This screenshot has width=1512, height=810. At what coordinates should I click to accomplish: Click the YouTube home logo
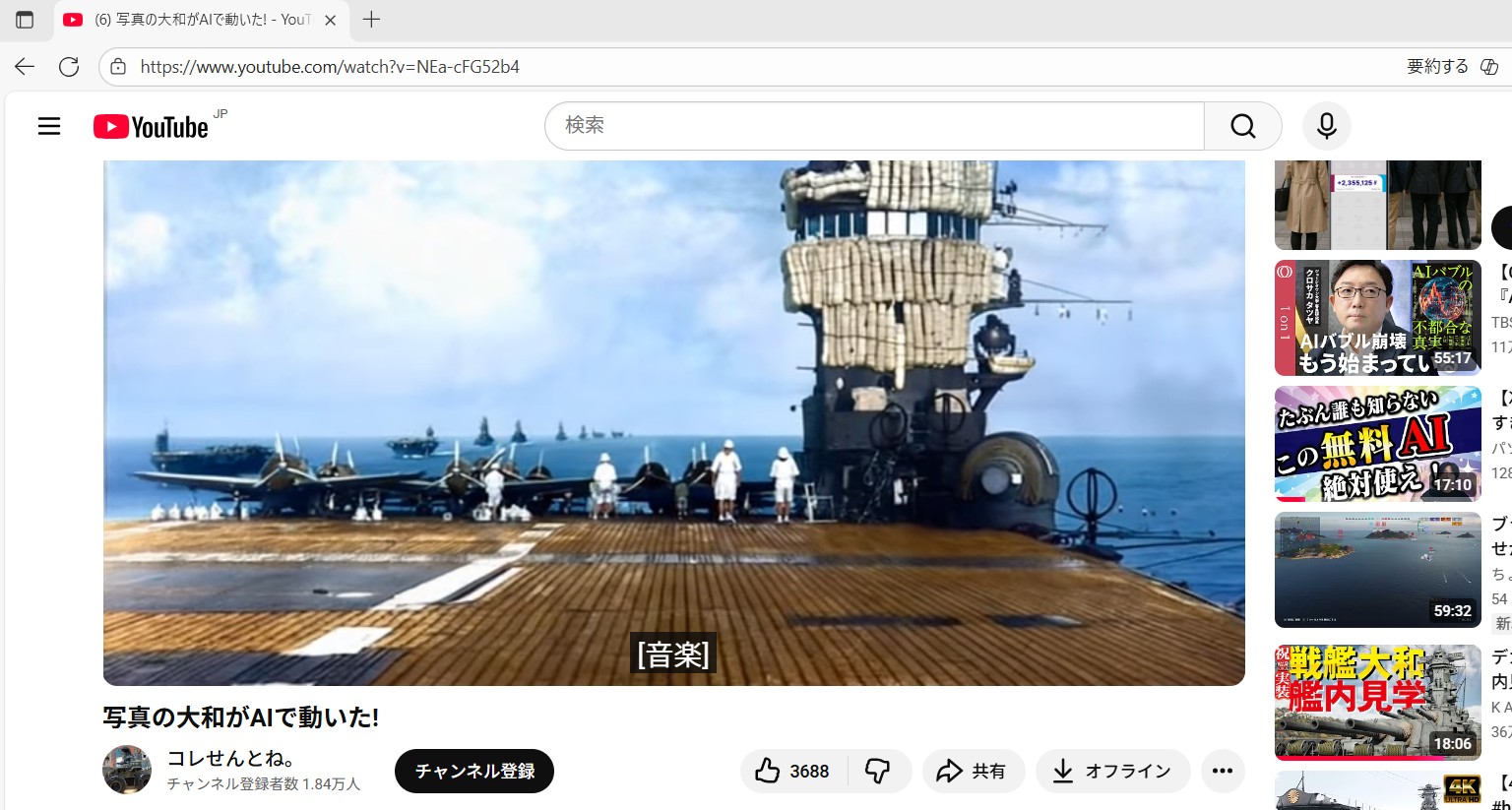tap(152, 127)
